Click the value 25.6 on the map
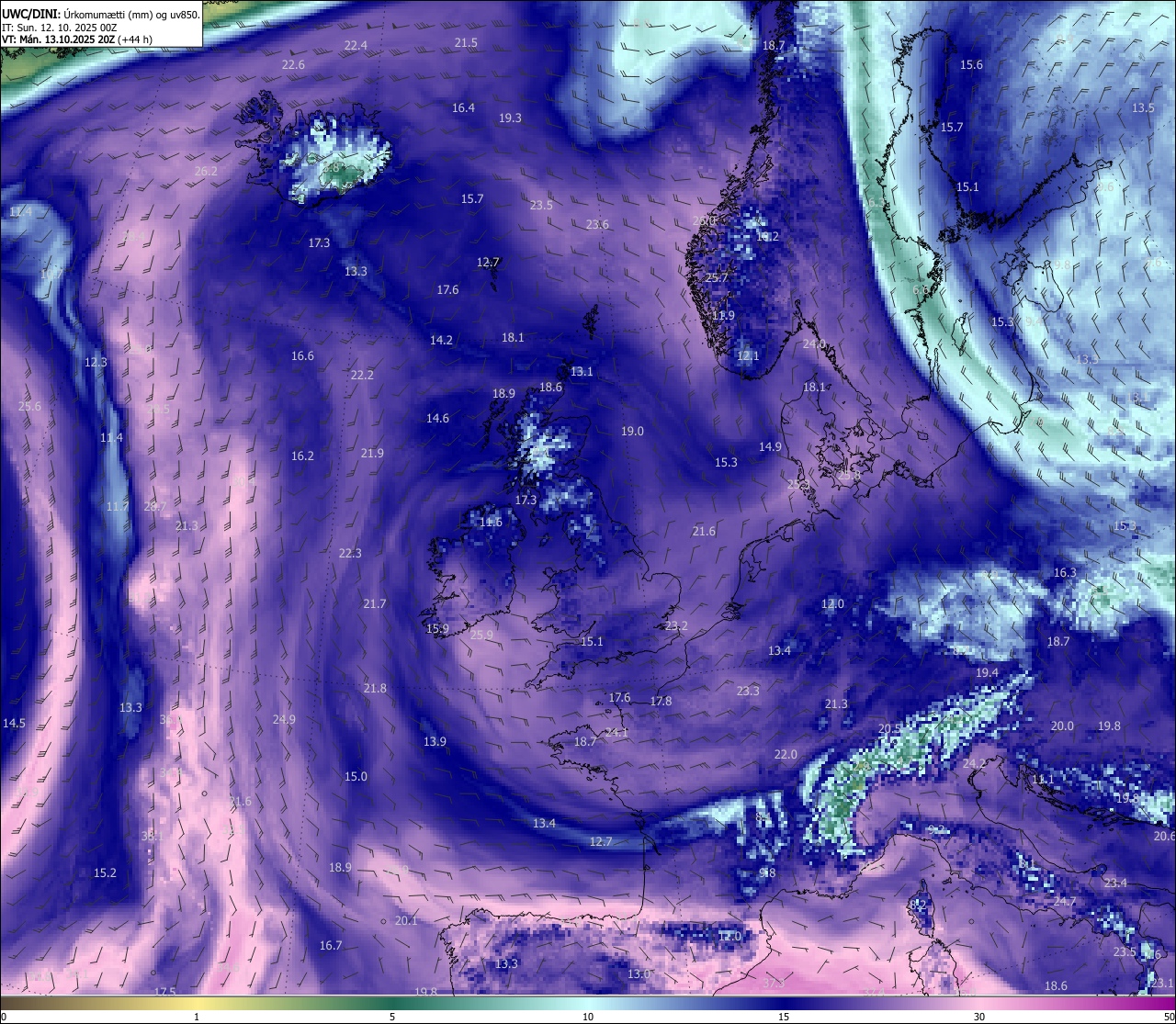 coord(29,406)
